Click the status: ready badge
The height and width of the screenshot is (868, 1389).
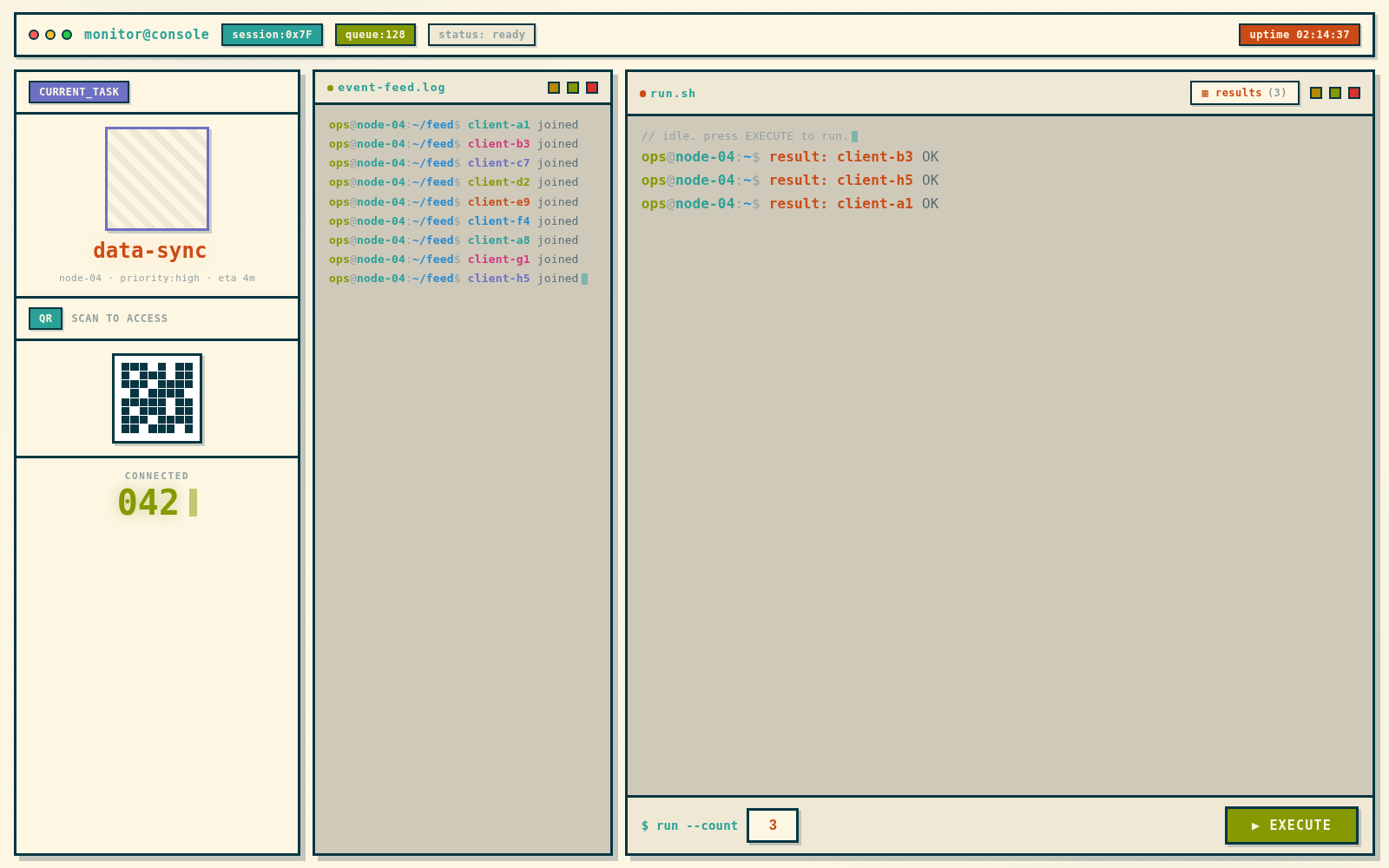click(x=482, y=35)
